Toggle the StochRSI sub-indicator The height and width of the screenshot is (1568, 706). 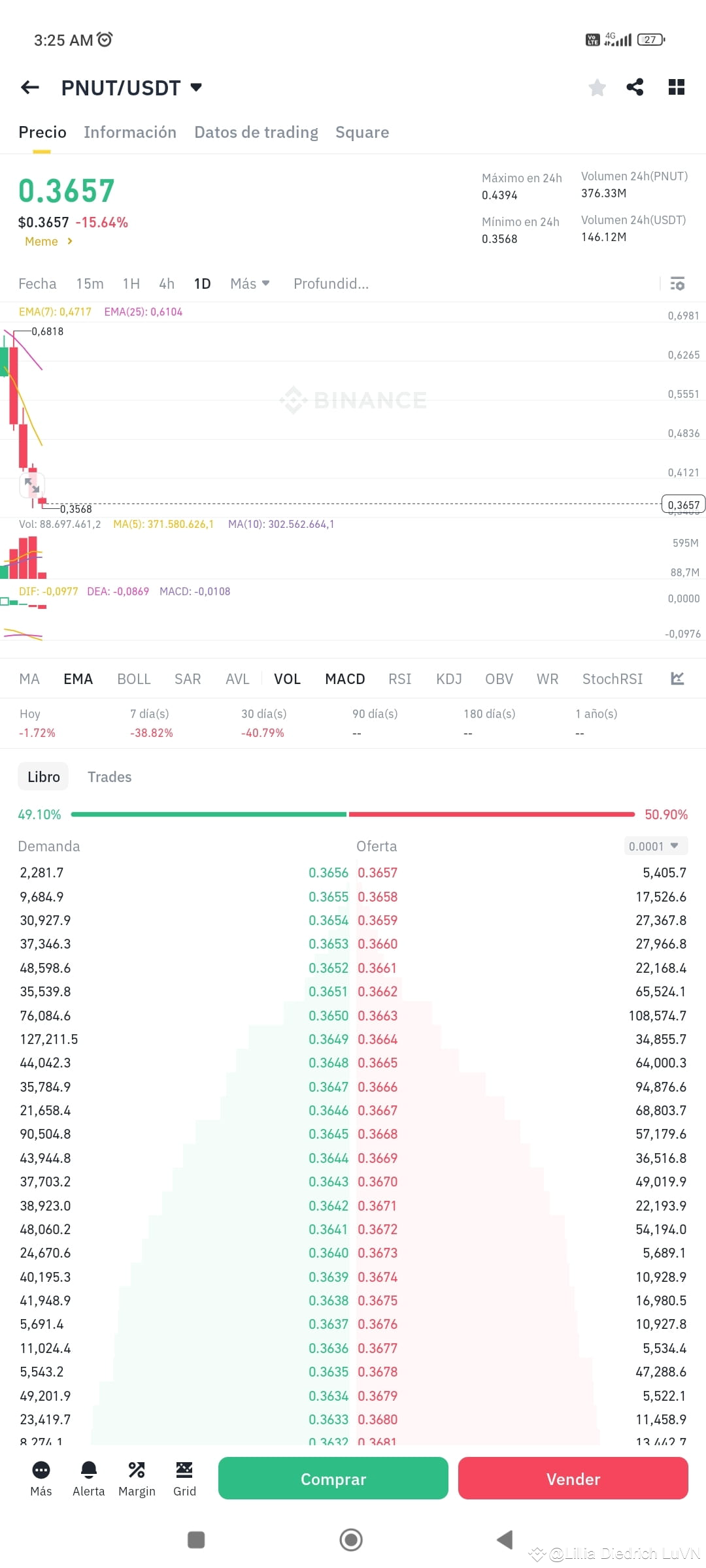(613, 679)
